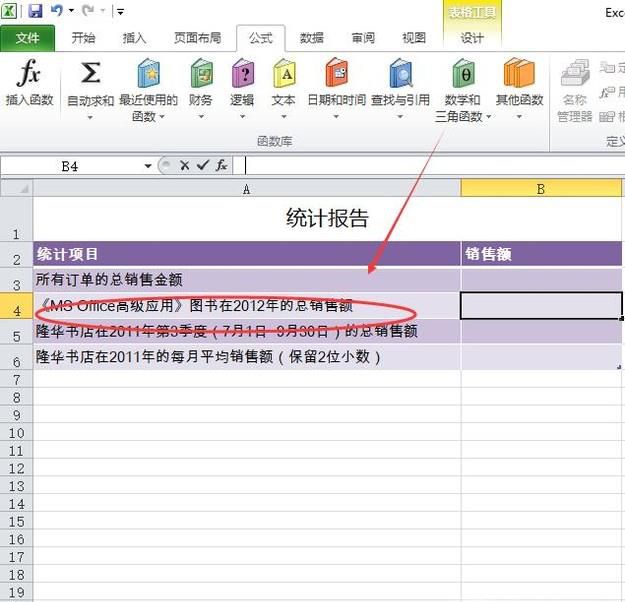Image resolution: width=625 pixels, height=602 pixels.
Task: Click the Save icon in quick access toolbar
Action: [x=35, y=11]
